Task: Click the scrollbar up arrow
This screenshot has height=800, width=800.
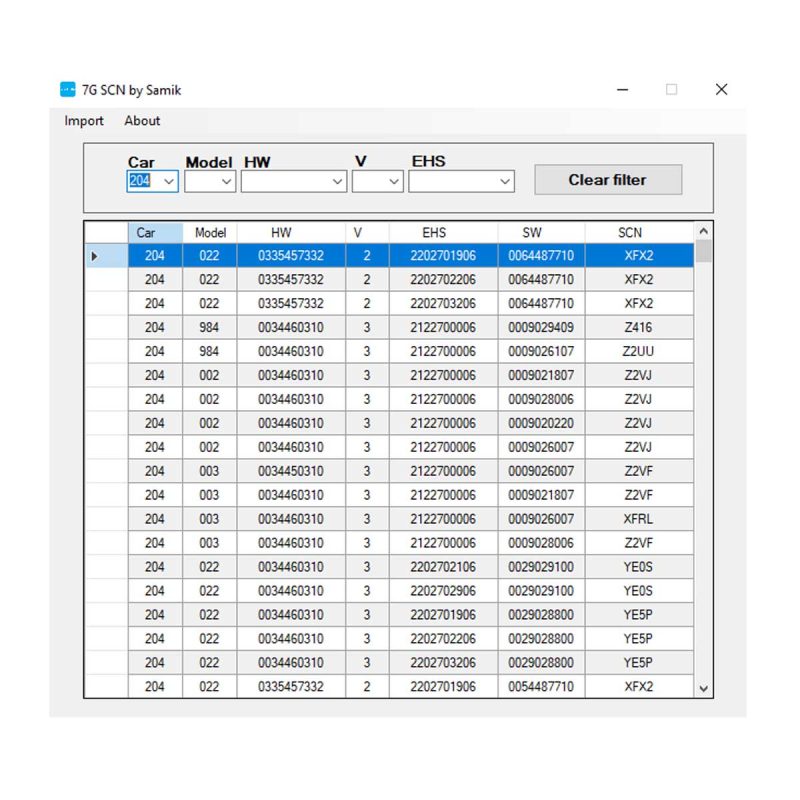Action: pos(703,231)
